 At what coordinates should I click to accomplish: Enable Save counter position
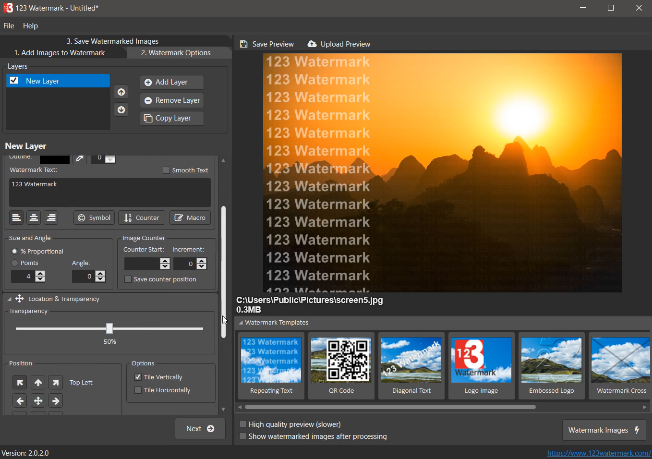[x=128, y=279]
